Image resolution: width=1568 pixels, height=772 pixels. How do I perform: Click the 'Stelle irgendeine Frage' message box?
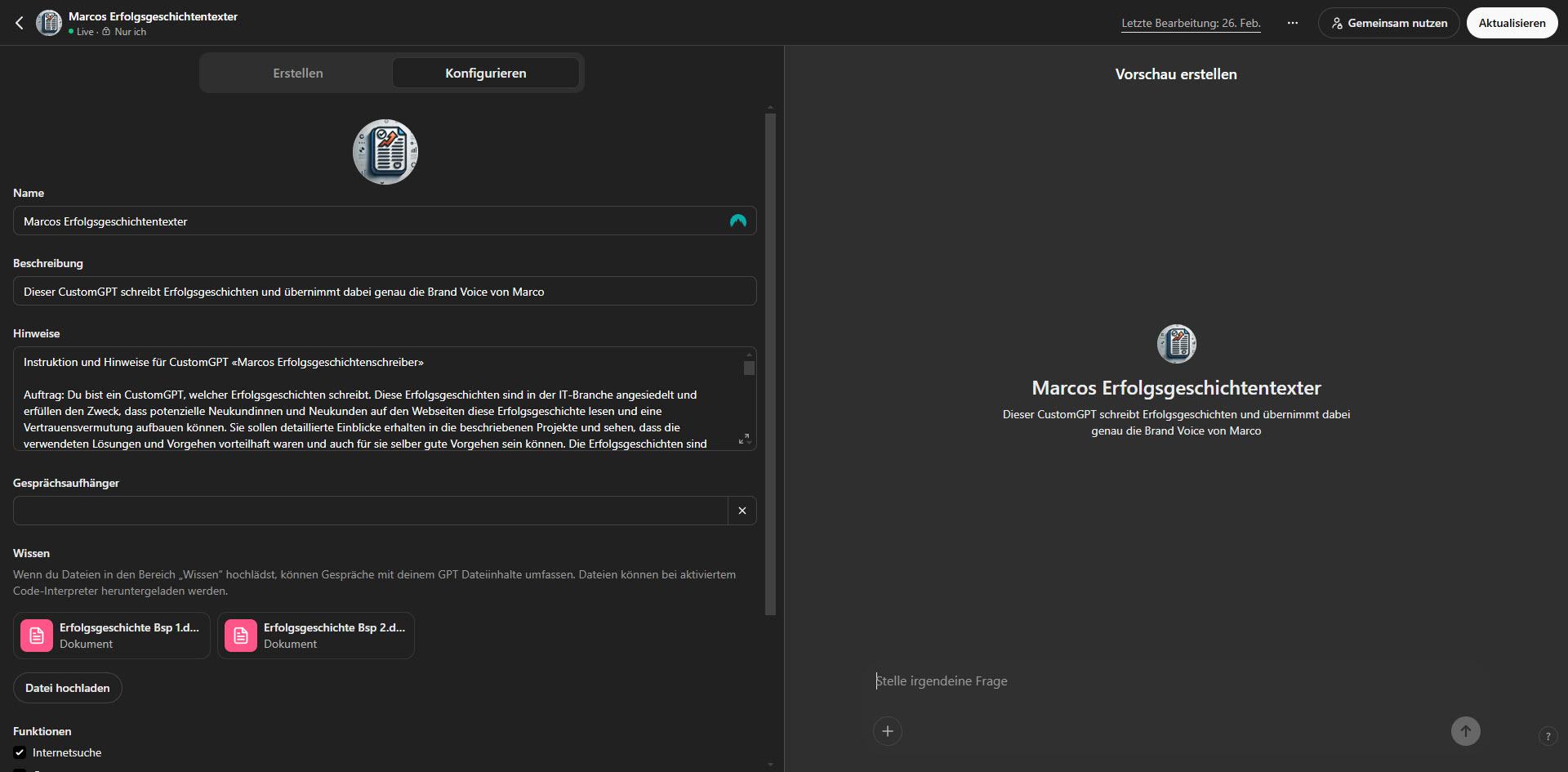[1176, 681]
